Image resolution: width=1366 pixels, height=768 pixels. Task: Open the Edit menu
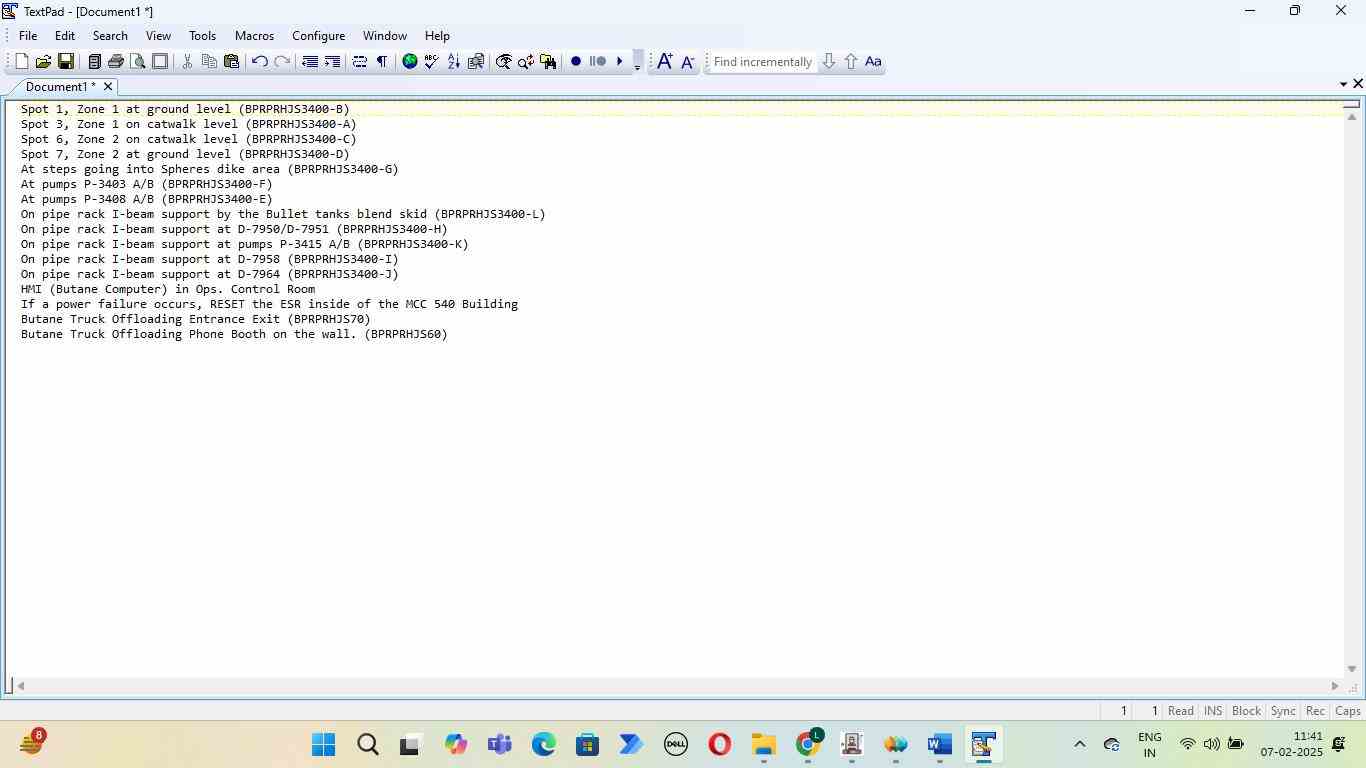click(x=65, y=36)
